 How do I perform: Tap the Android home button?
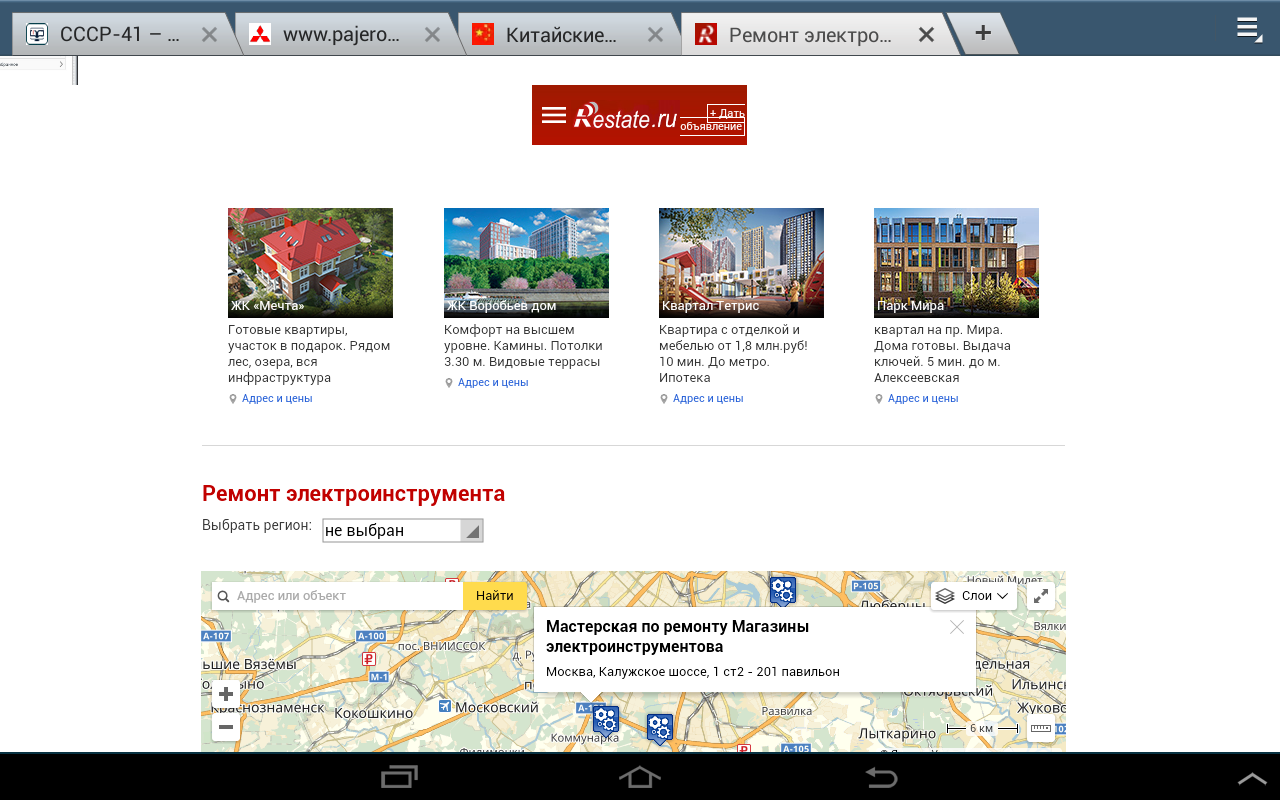pyautogui.click(x=639, y=777)
